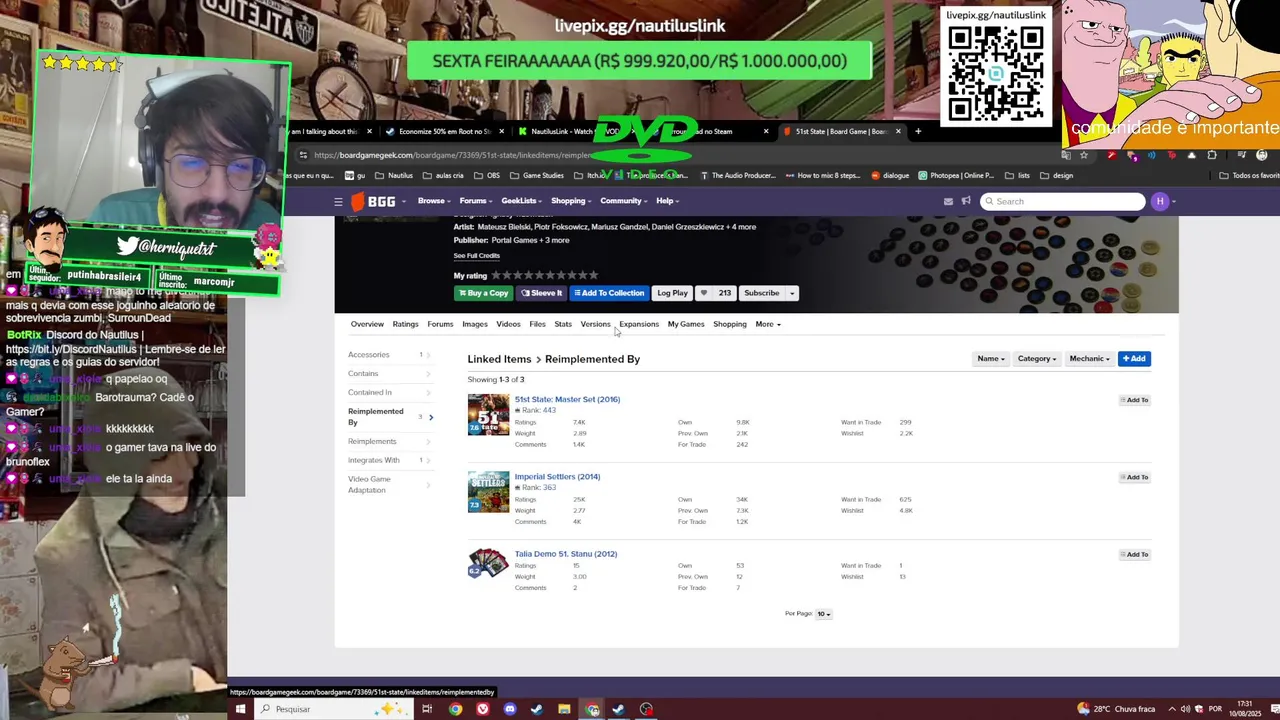Open the Files tab
Image resolution: width=1280 pixels, height=720 pixels.
point(537,324)
